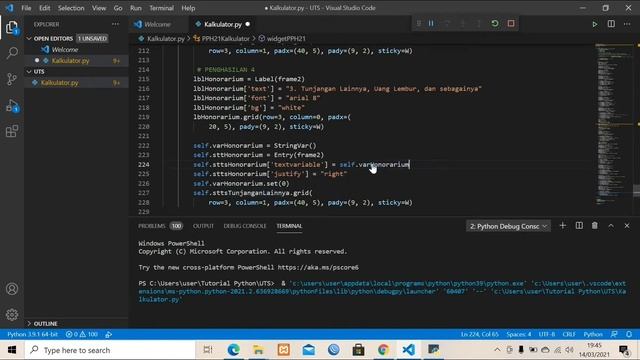This screenshot has width=640, height=360.
Task: Open Microsoft Edge from taskbar
Action: pos(233,350)
